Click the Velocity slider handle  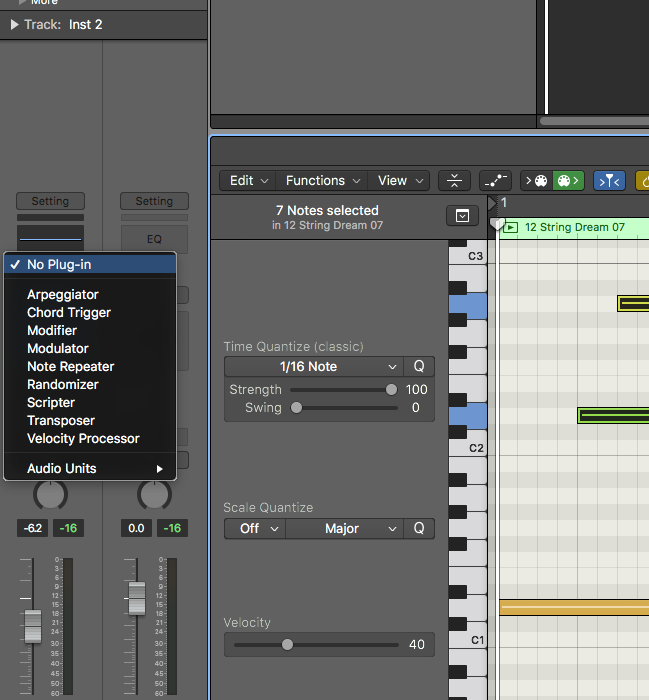coord(288,645)
